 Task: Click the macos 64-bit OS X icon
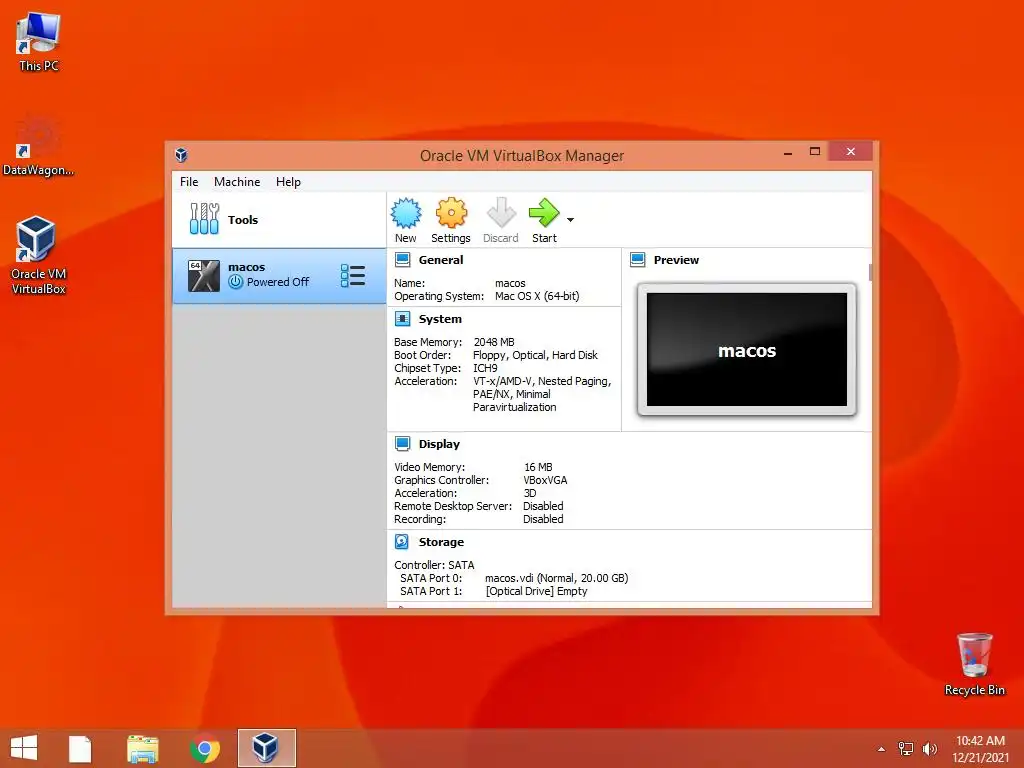(204, 276)
